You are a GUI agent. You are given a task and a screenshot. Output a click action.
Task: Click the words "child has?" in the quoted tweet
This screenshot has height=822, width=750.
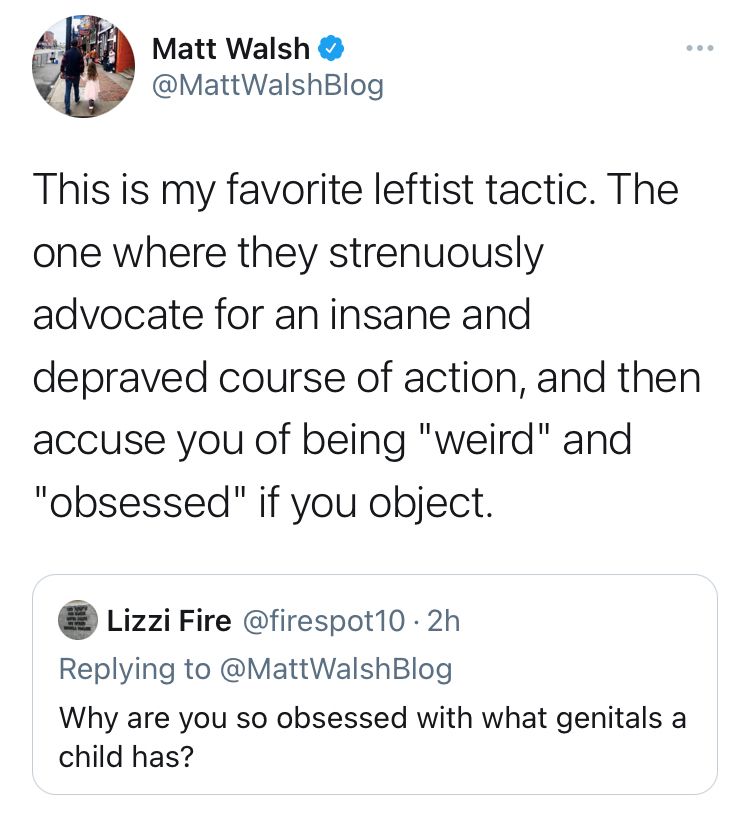[125, 755]
